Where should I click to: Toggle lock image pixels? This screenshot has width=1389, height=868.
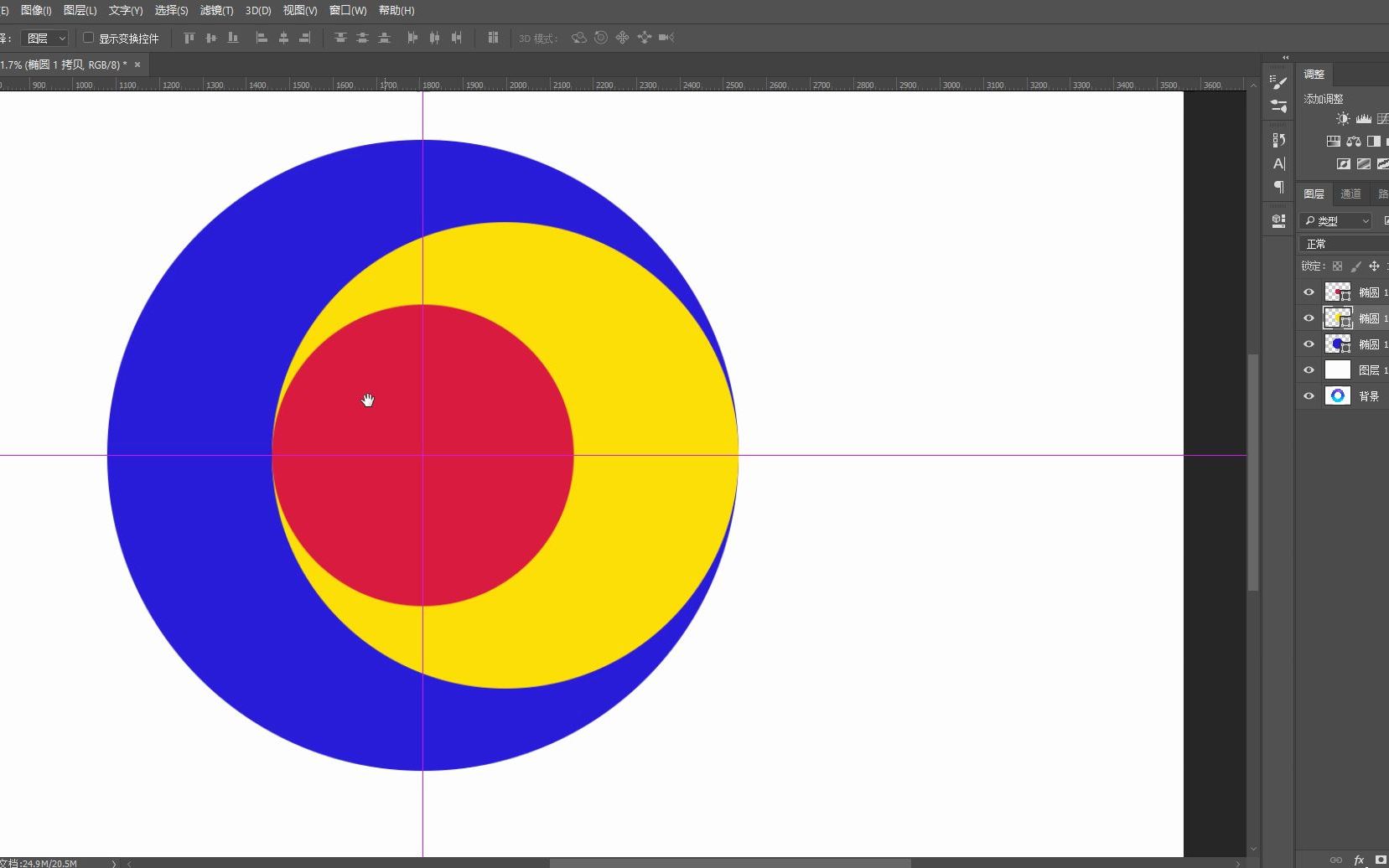point(1355,266)
